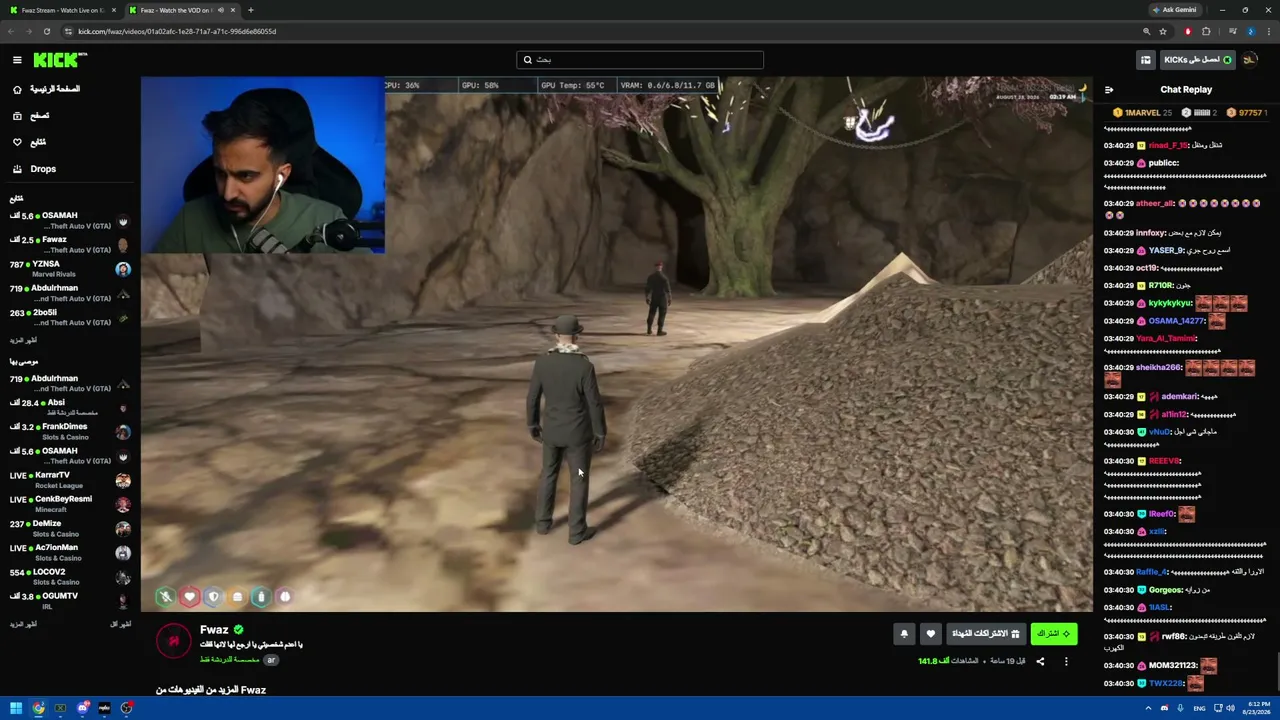Open the user profile avatar menu

pyautogui.click(x=1250, y=60)
